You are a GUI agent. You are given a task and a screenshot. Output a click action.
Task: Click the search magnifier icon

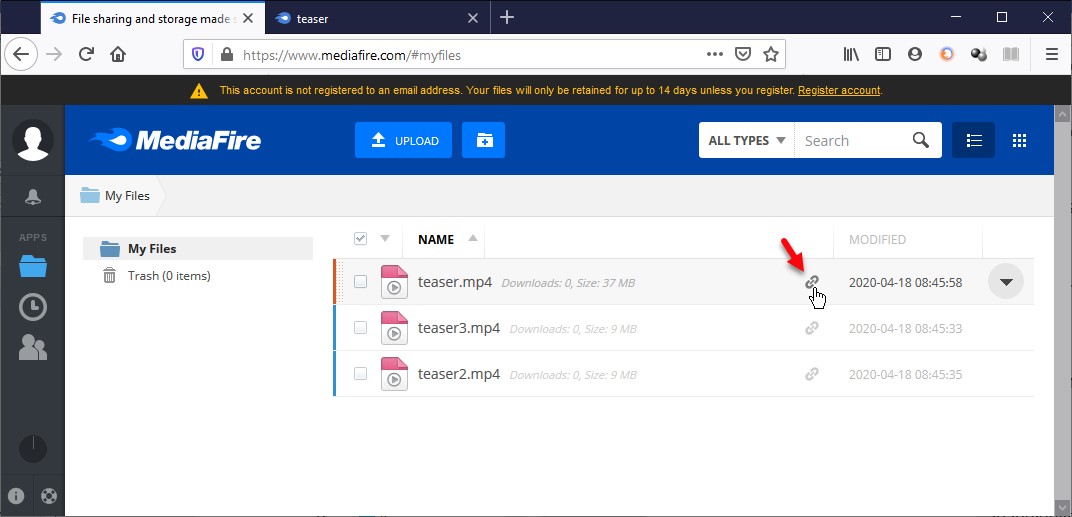pyautogui.click(x=921, y=141)
